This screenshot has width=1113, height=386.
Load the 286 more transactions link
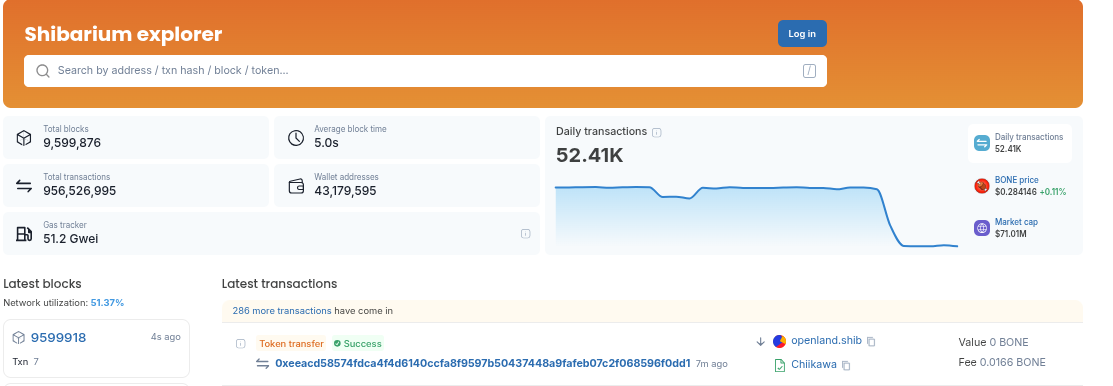coord(282,311)
